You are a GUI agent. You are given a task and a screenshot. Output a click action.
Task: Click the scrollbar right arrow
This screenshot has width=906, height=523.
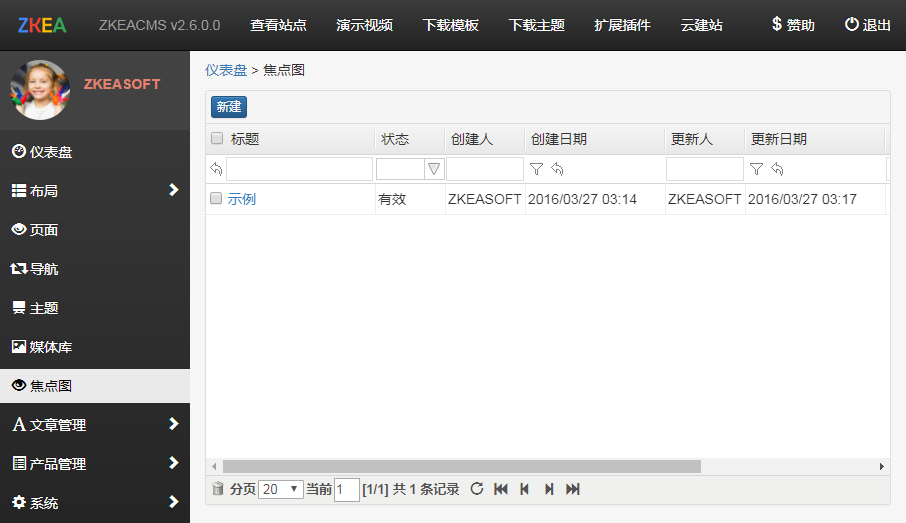(x=882, y=466)
